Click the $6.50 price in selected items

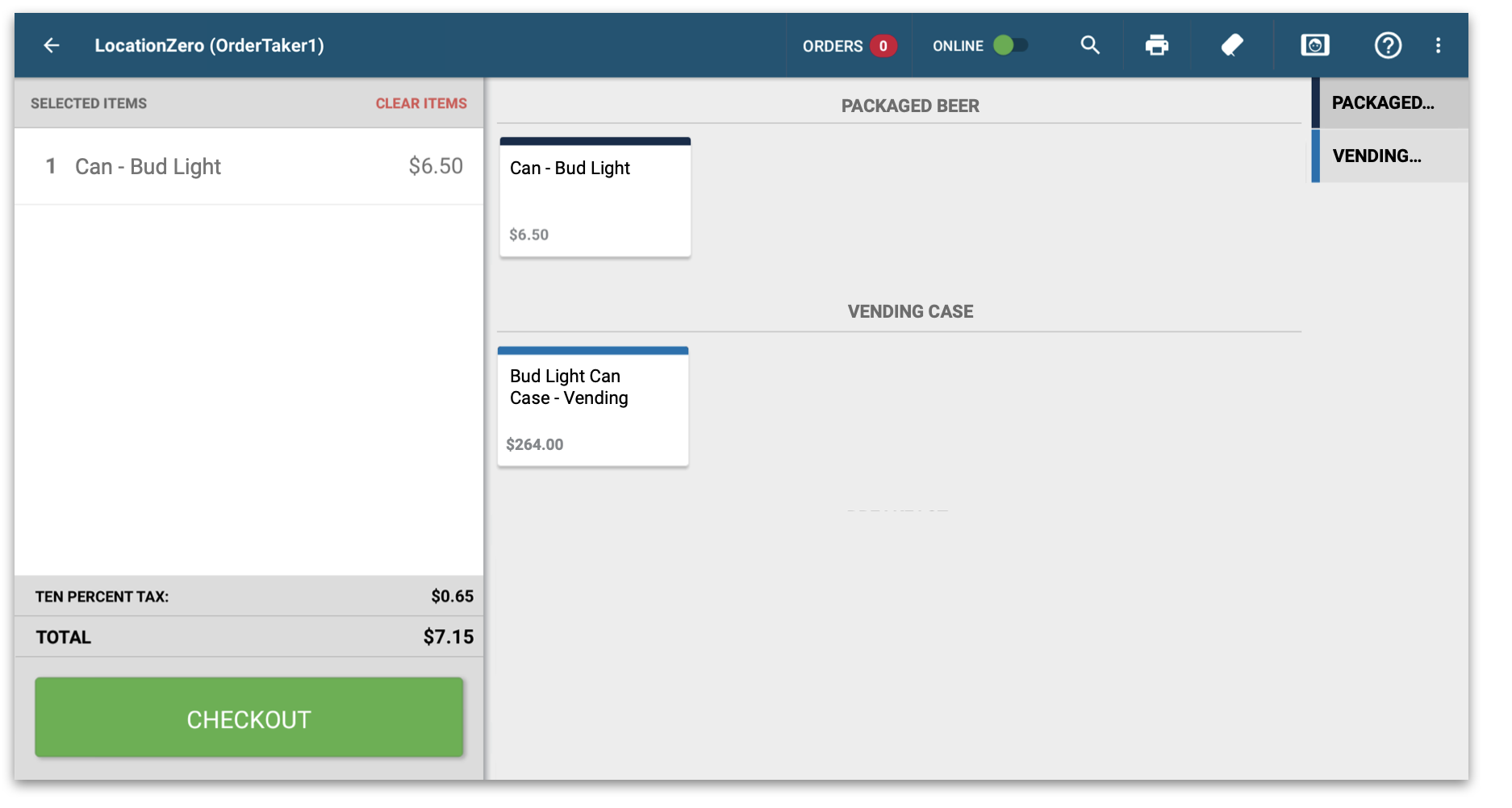pyautogui.click(x=435, y=166)
